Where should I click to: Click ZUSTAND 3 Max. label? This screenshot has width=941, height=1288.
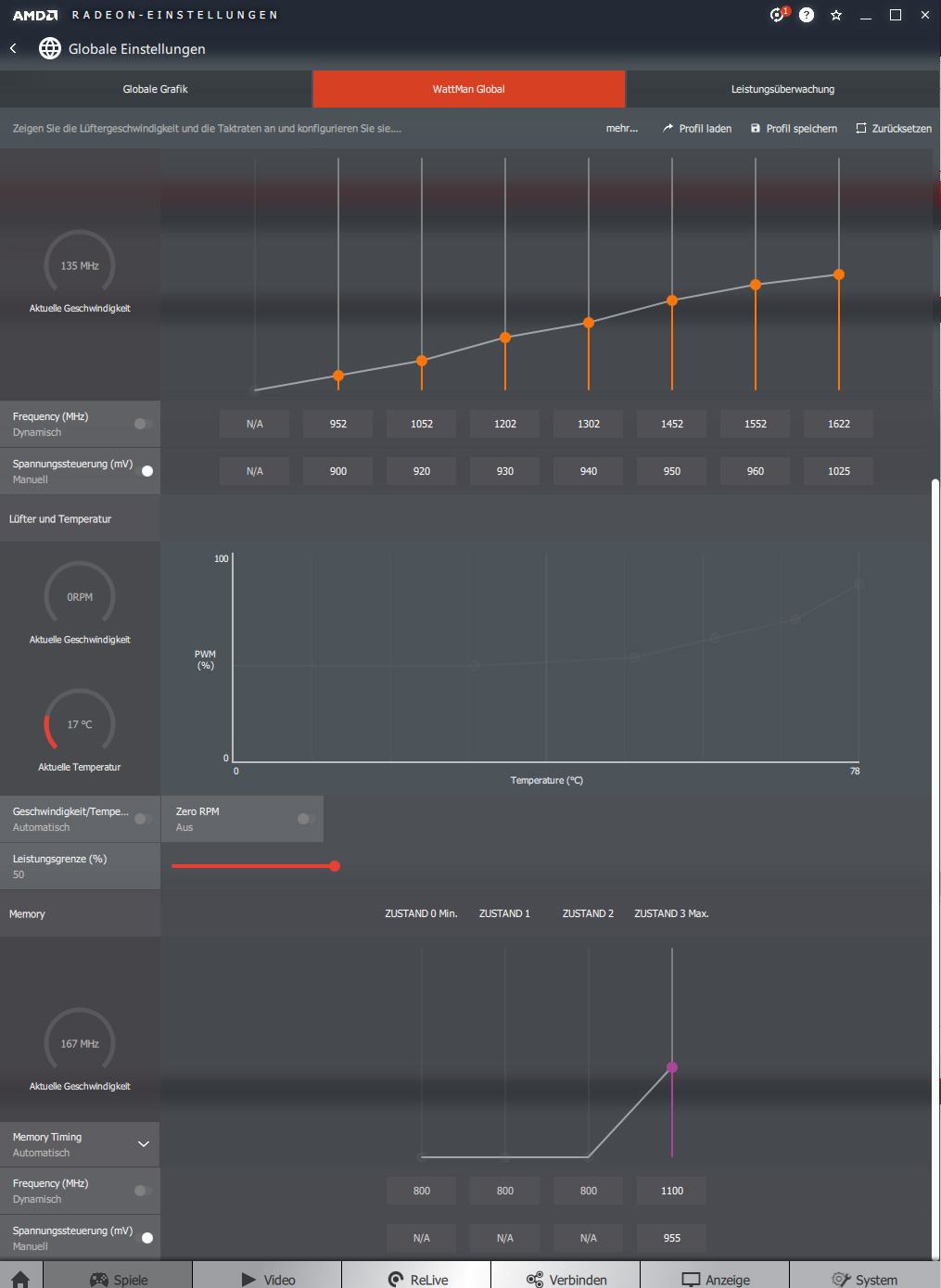(671, 913)
